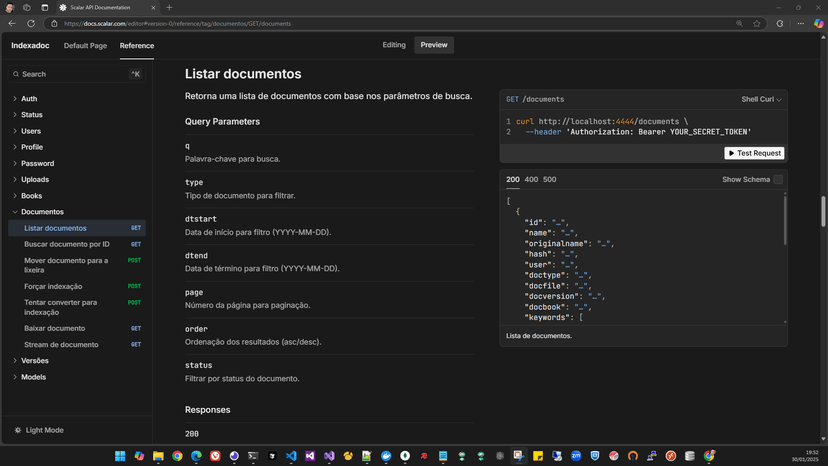Enable the Show Schema checkbox
The width and height of the screenshot is (828, 466).
[x=778, y=180]
